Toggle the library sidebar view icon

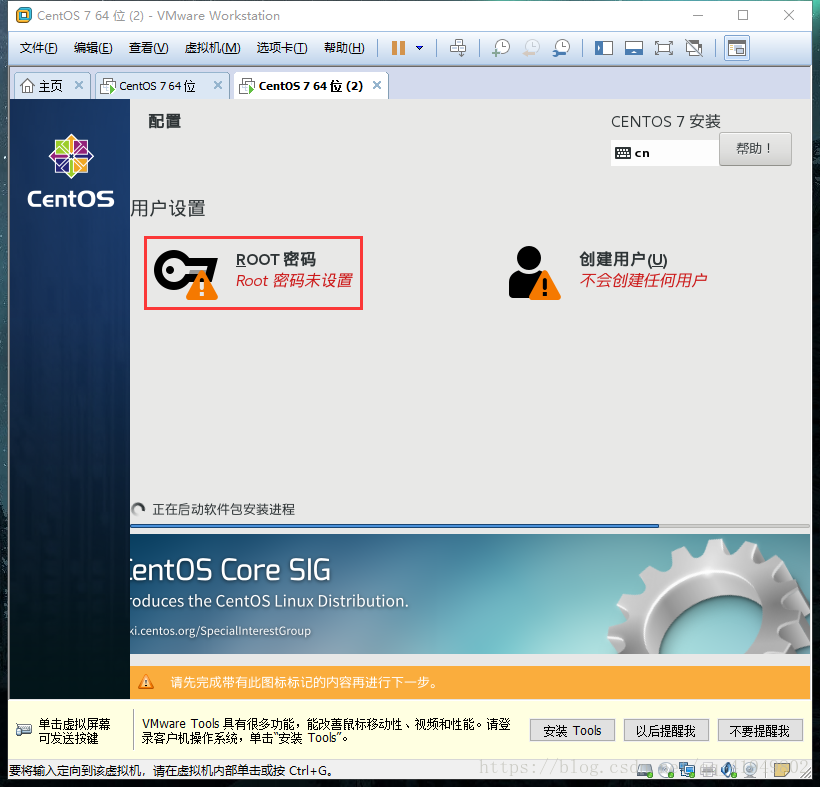[x=603, y=48]
